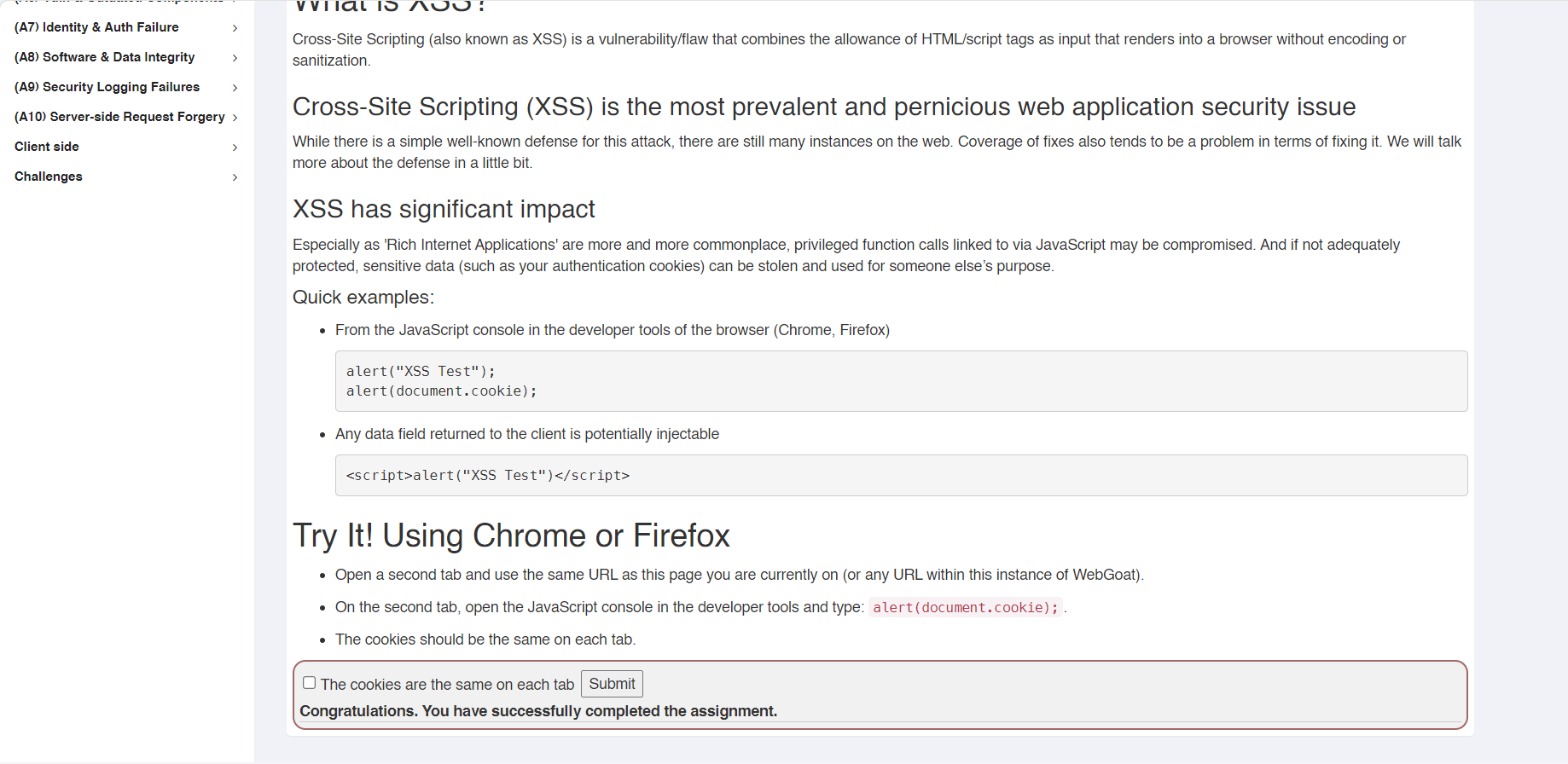This screenshot has height=764, width=1568.
Task: Click the <script>alert("XSS Test")</script> code block
Action: tap(901, 476)
